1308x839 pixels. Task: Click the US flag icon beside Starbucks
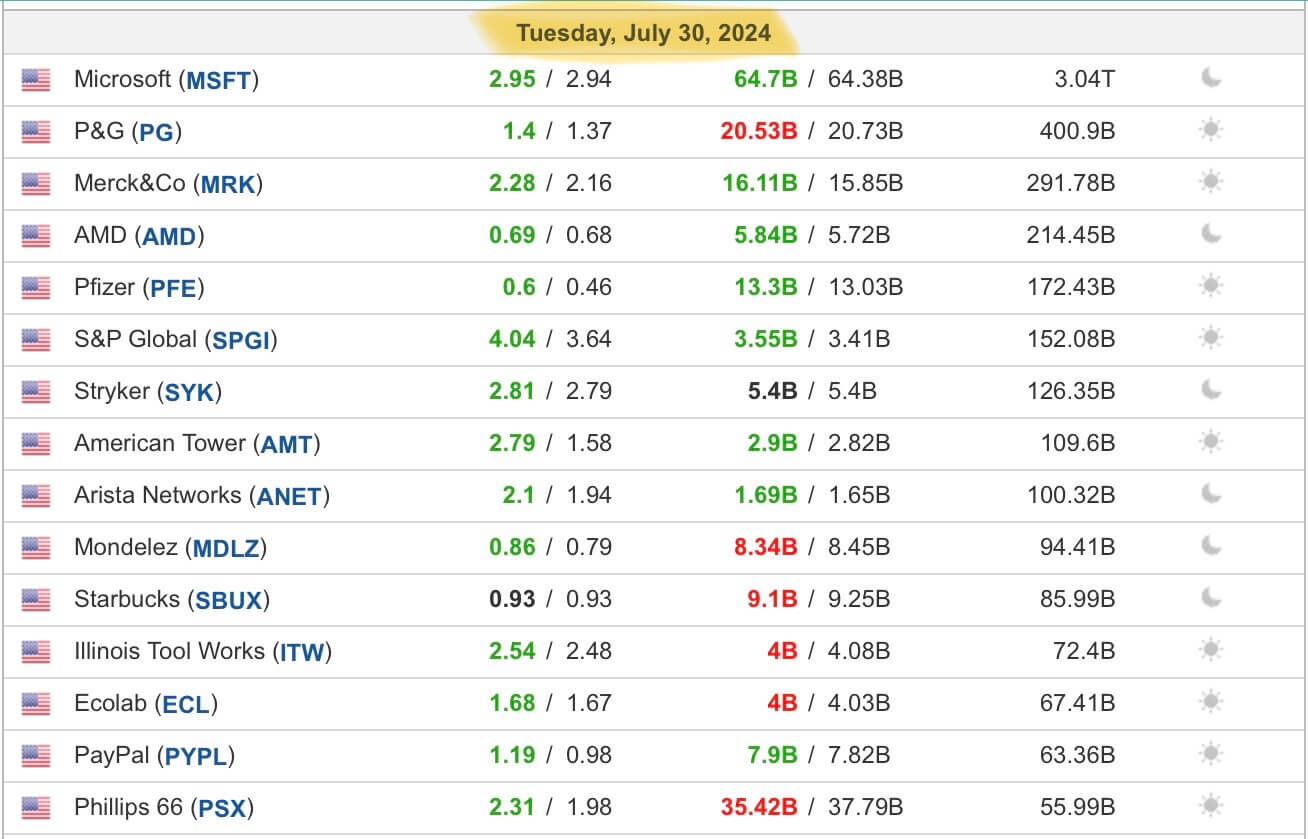[x=36, y=600]
